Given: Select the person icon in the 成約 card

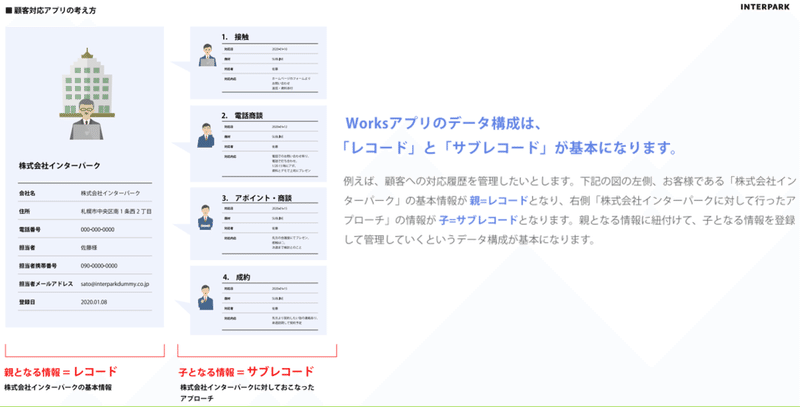Looking at the screenshot, I should [205, 298].
